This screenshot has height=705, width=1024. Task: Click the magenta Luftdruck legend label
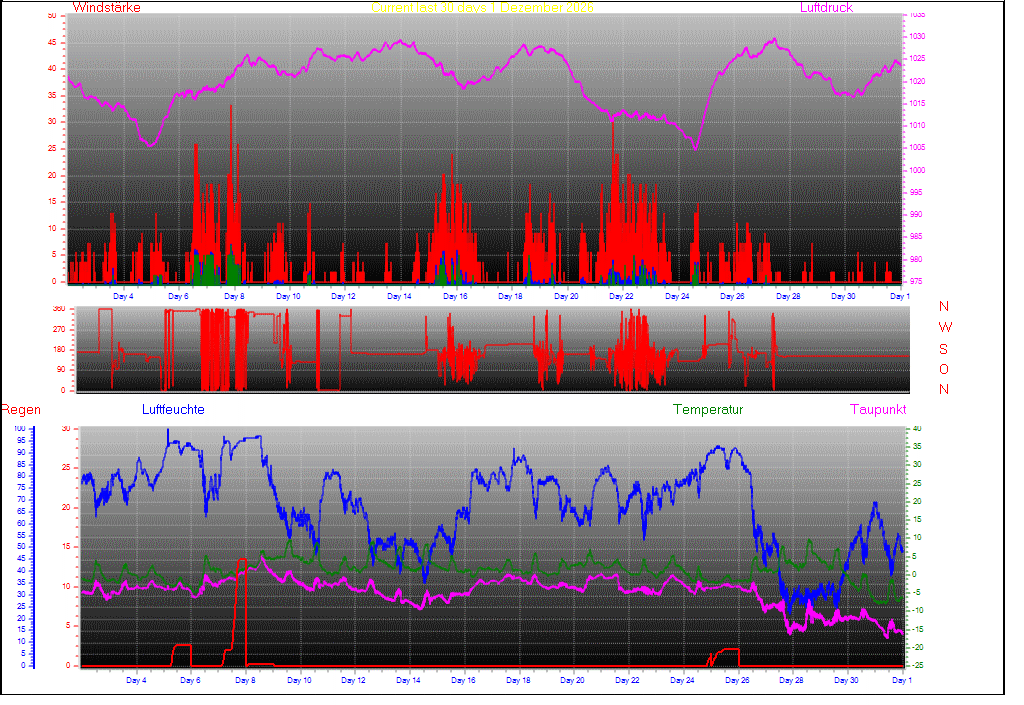pyautogui.click(x=826, y=8)
